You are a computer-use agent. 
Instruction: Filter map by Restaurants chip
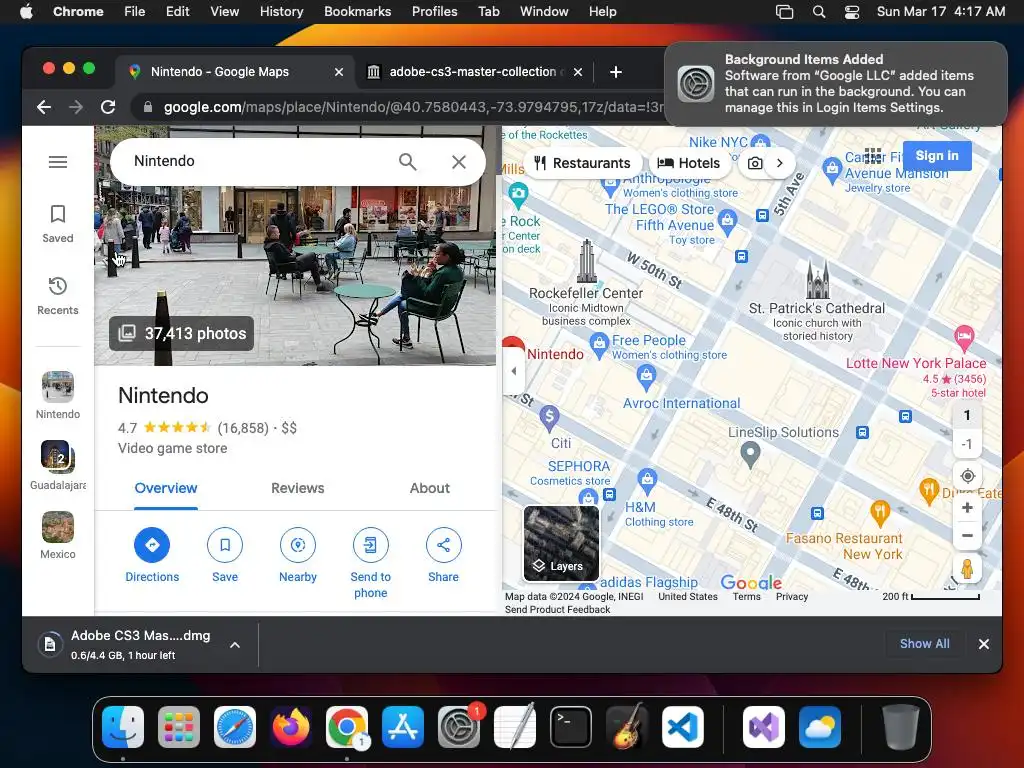(x=582, y=163)
